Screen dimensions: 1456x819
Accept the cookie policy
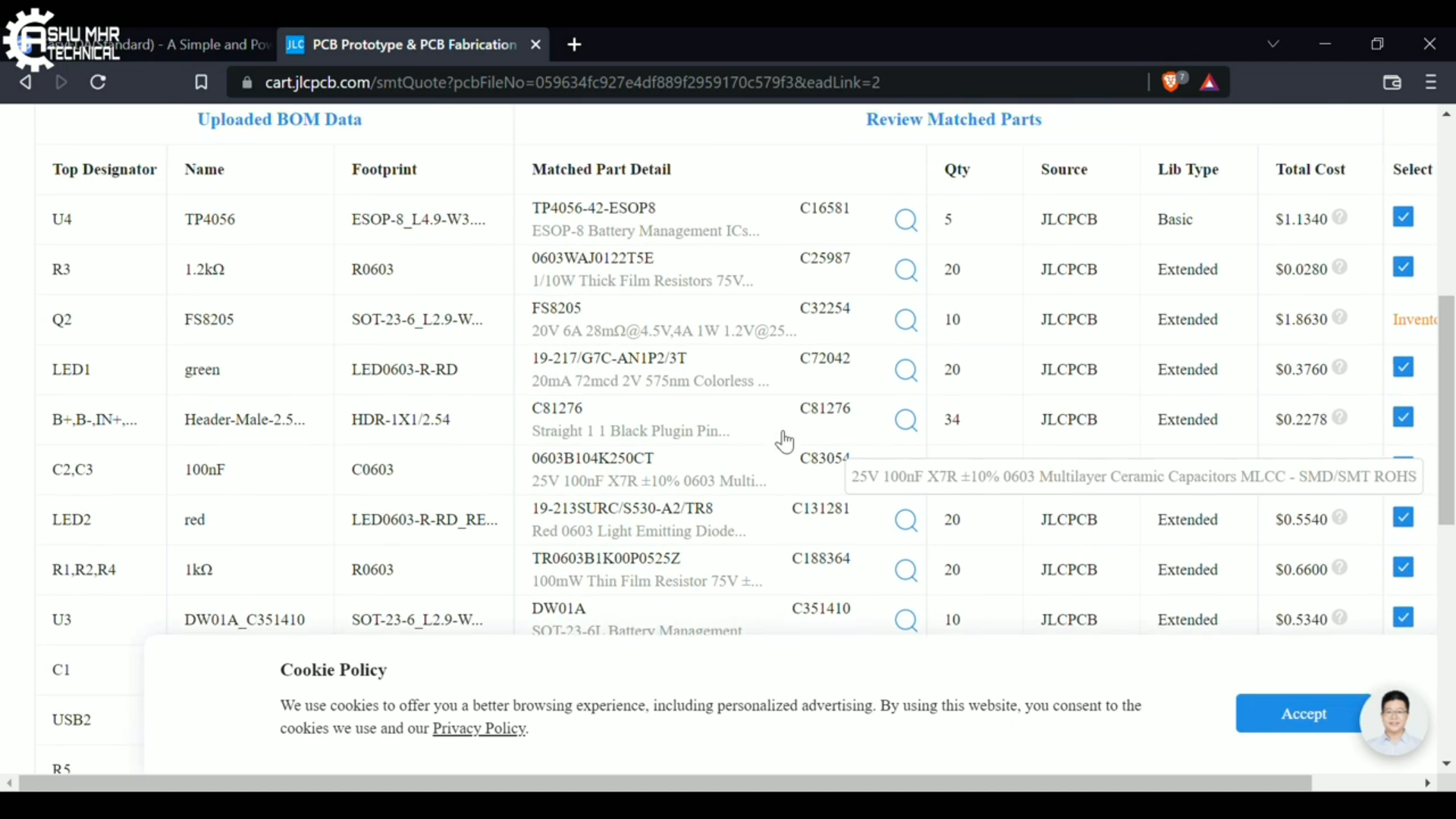pyautogui.click(x=1303, y=714)
